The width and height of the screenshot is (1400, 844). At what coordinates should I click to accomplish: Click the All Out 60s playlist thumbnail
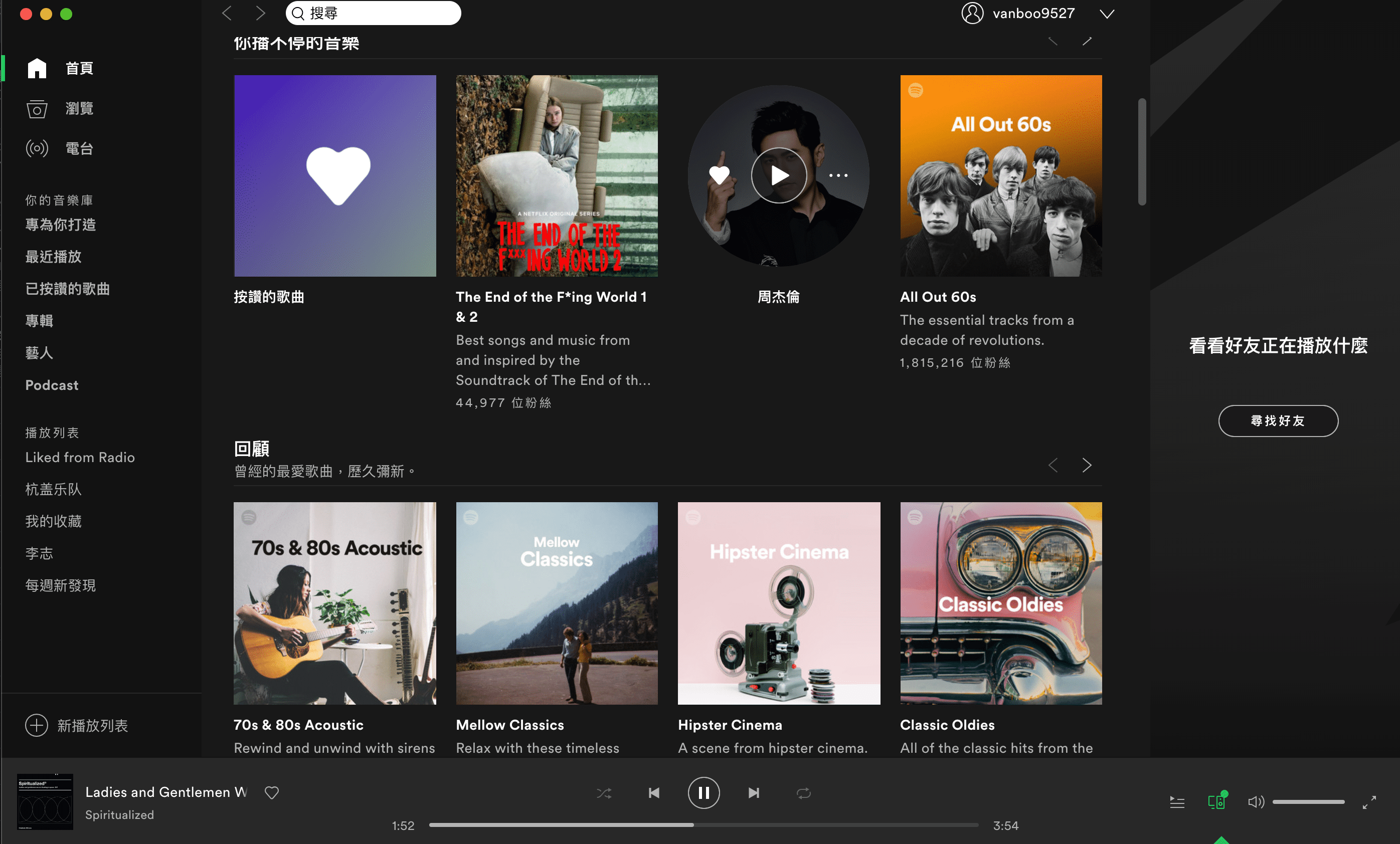pos(1000,177)
